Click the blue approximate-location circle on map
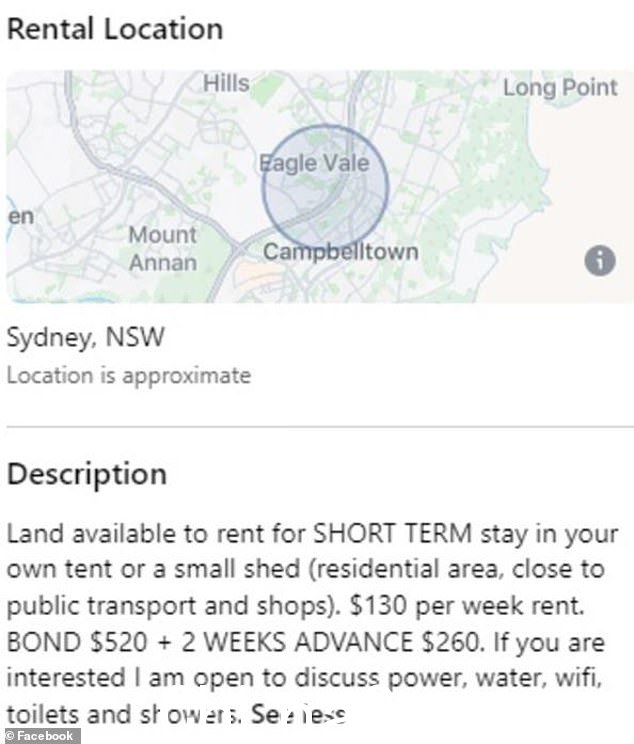The height and width of the screenshot is (744, 634). point(325,187)
